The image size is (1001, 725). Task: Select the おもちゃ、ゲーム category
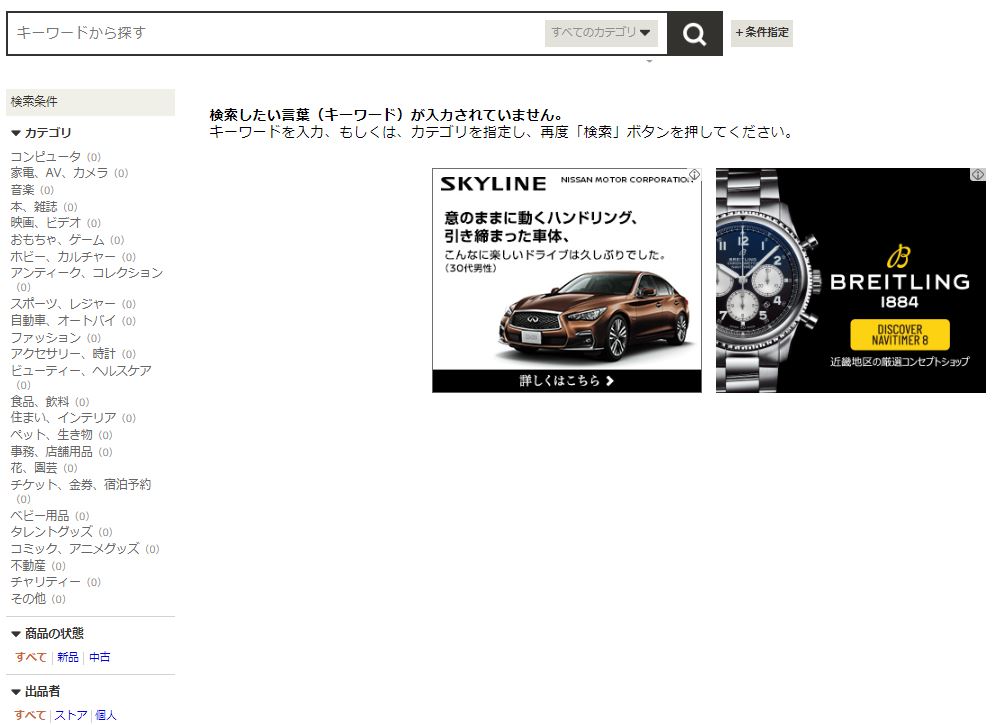pyautogui.click(x=57, y=240)
